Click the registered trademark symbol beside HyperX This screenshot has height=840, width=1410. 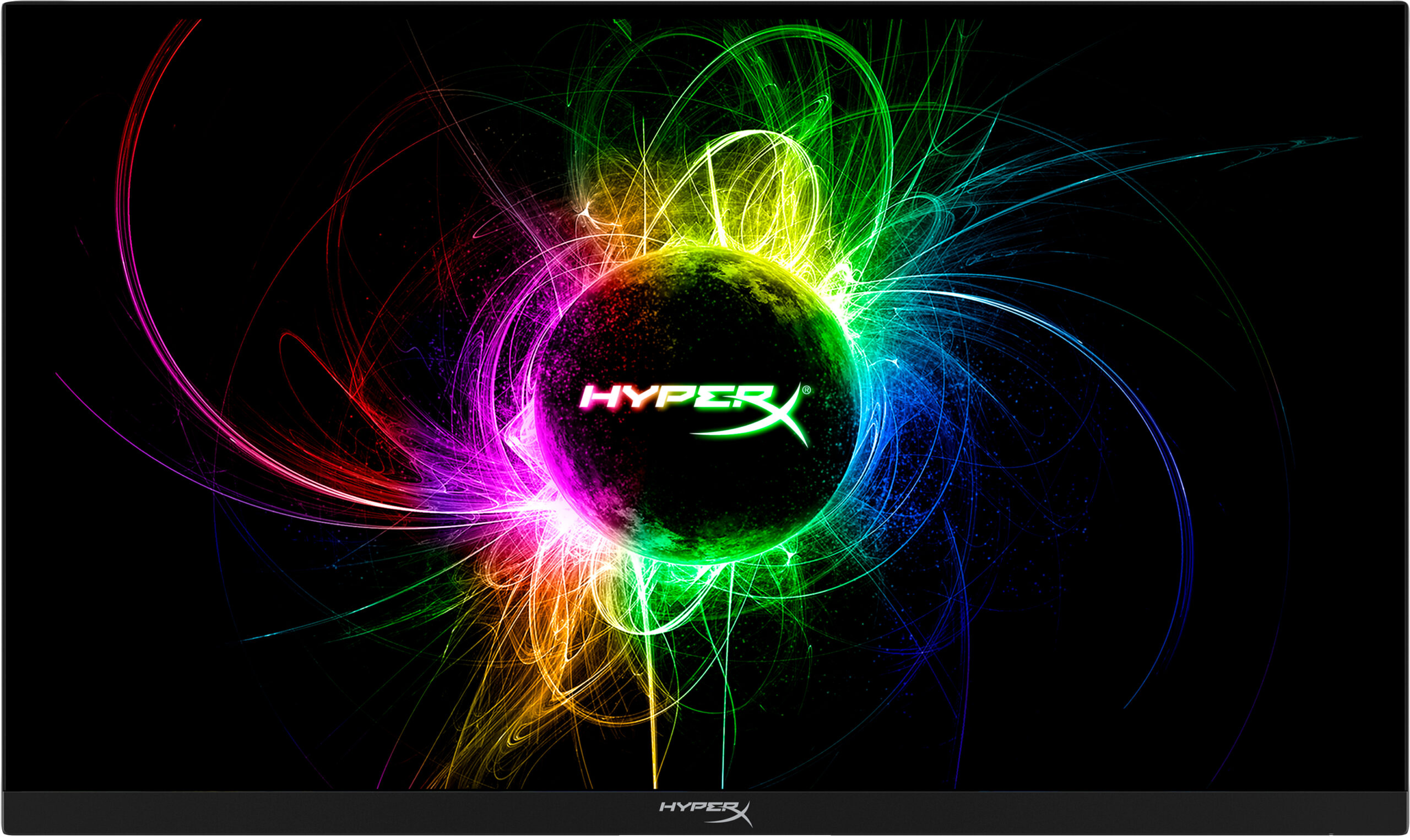click(x=806, y=390)
